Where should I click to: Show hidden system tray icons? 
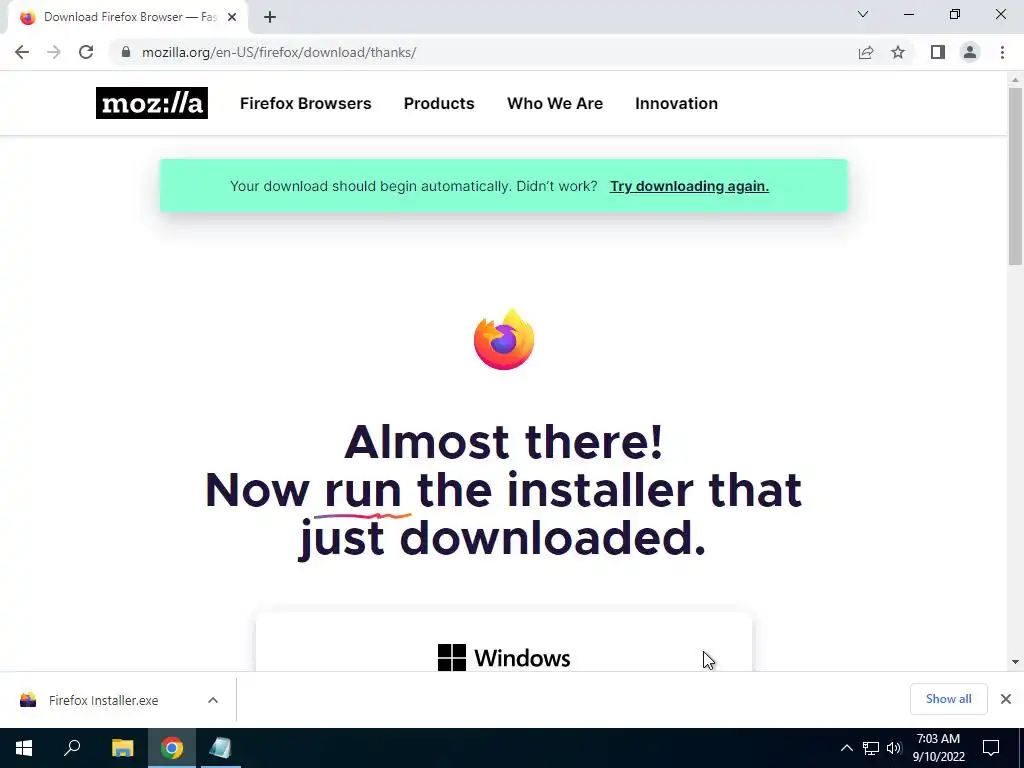tap(846, 748)
